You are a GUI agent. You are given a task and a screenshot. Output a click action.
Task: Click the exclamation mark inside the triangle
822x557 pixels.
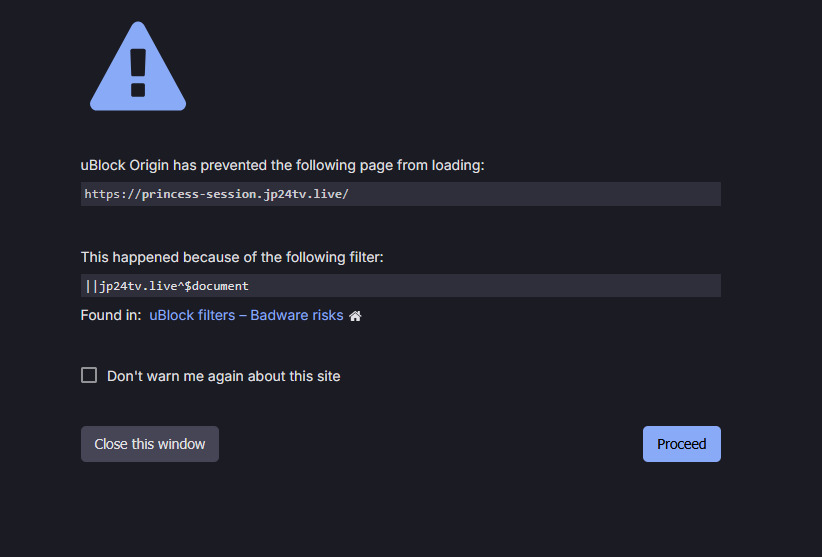click(138, 73)
